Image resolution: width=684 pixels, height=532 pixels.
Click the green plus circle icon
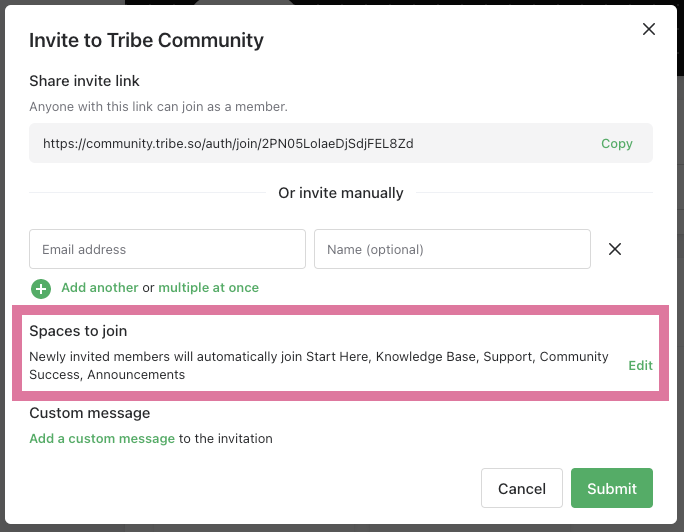[x=41, y=288]
